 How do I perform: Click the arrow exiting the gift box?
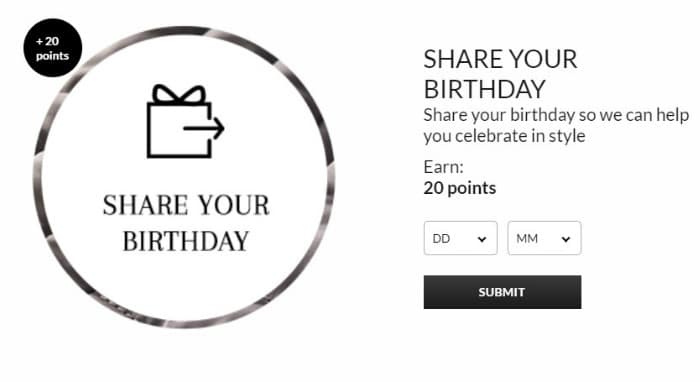click(x=204, y=129)
